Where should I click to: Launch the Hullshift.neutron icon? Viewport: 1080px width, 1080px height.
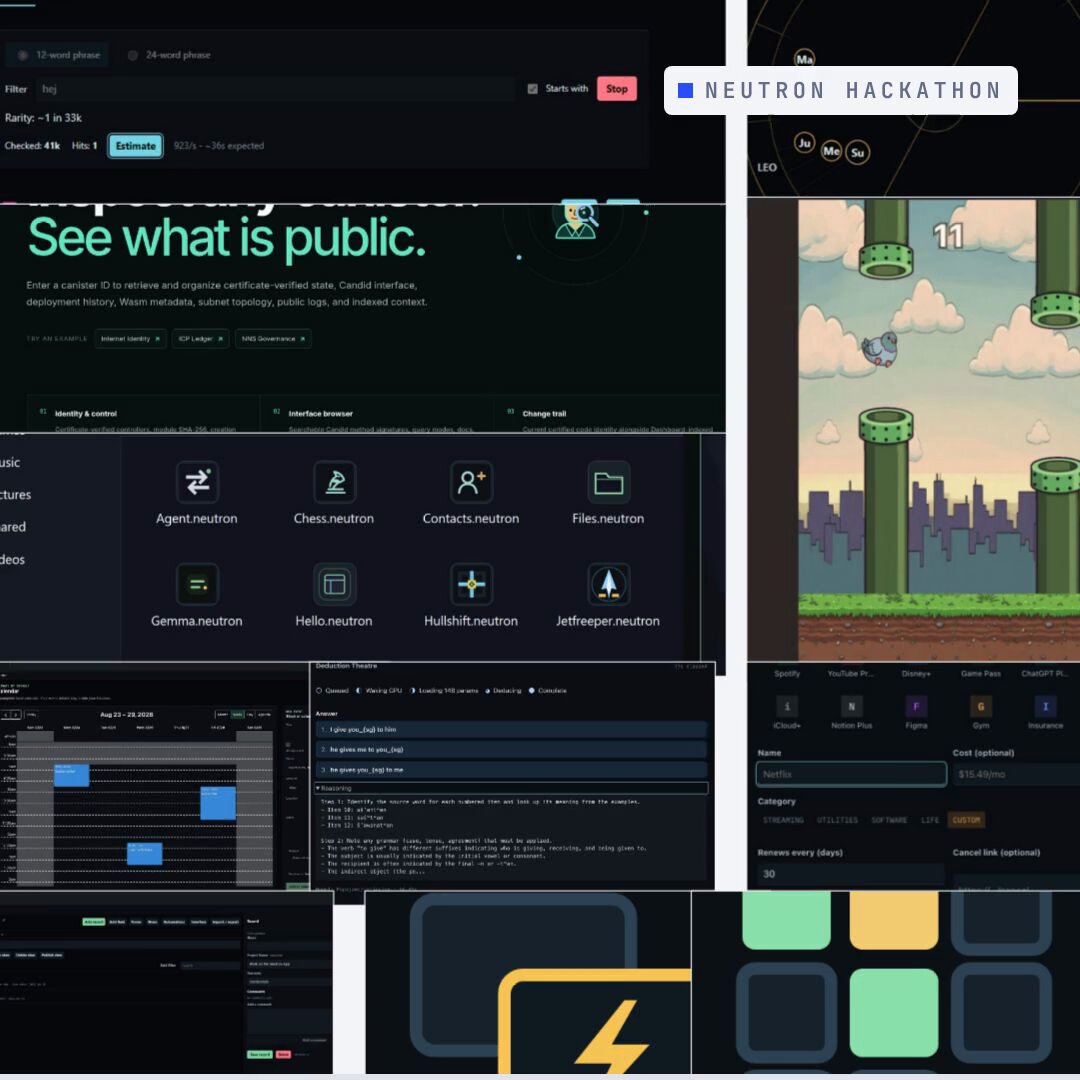(x=471, y=584)
